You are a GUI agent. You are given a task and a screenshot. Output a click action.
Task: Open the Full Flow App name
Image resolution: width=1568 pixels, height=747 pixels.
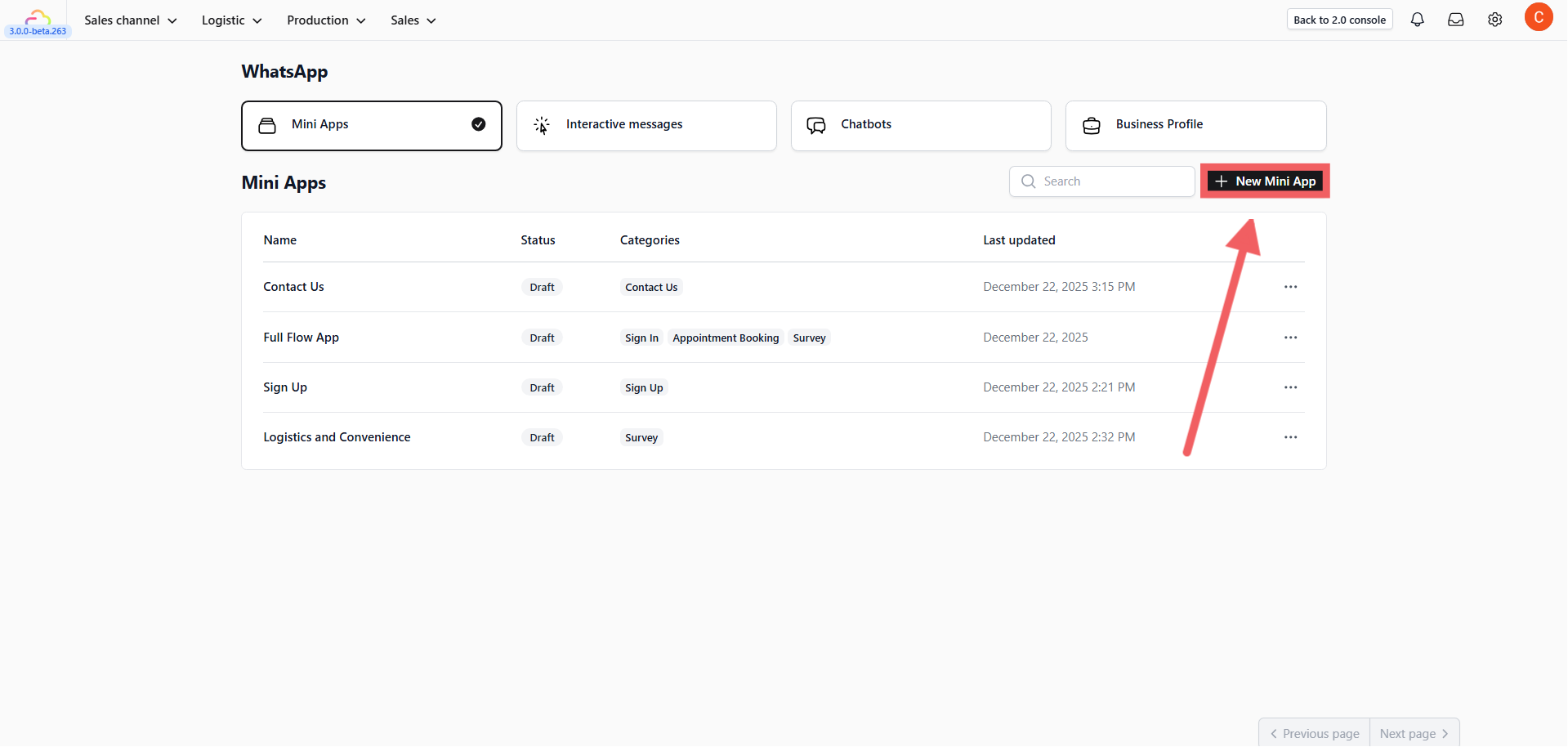coord(301,338)
